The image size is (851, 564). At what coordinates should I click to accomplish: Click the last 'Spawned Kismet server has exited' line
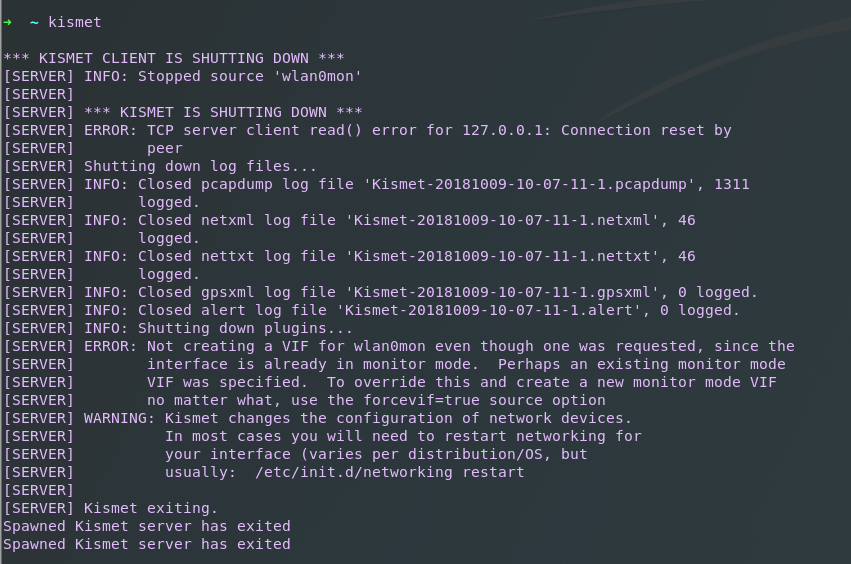pyautogui.click(x=147, y=544)
